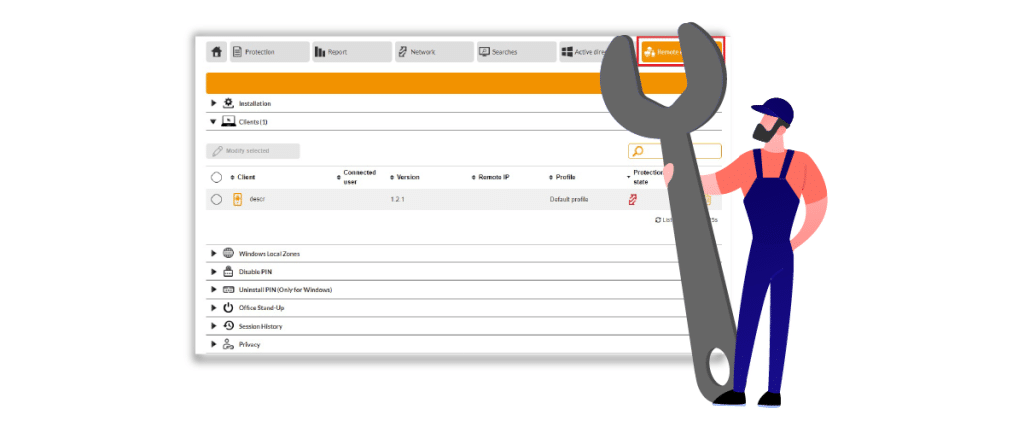Click the Session History clock icon
Screen dimensions: 1024x427
228,325
